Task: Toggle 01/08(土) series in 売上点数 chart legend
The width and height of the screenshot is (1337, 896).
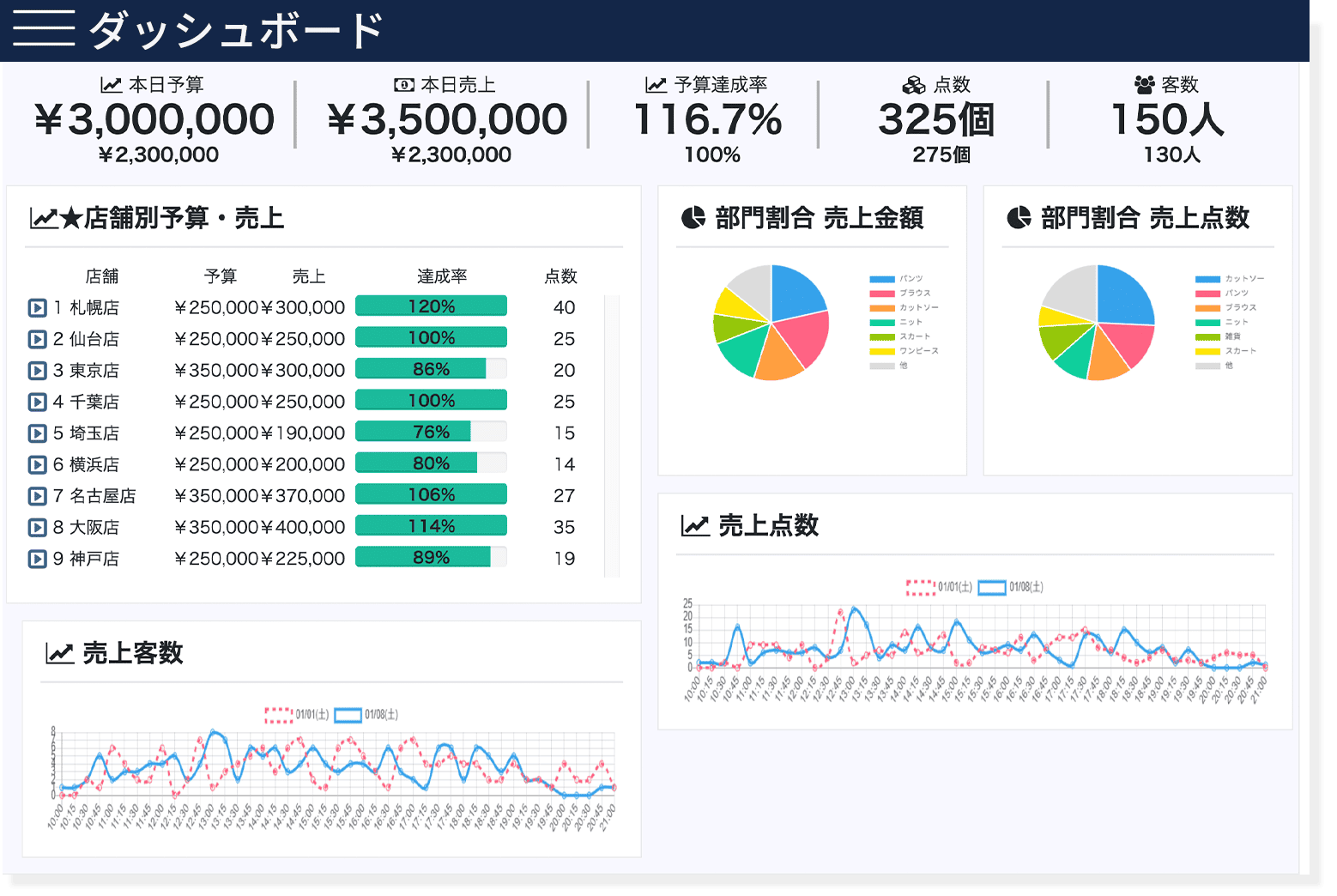Action: coord(1011,587)
